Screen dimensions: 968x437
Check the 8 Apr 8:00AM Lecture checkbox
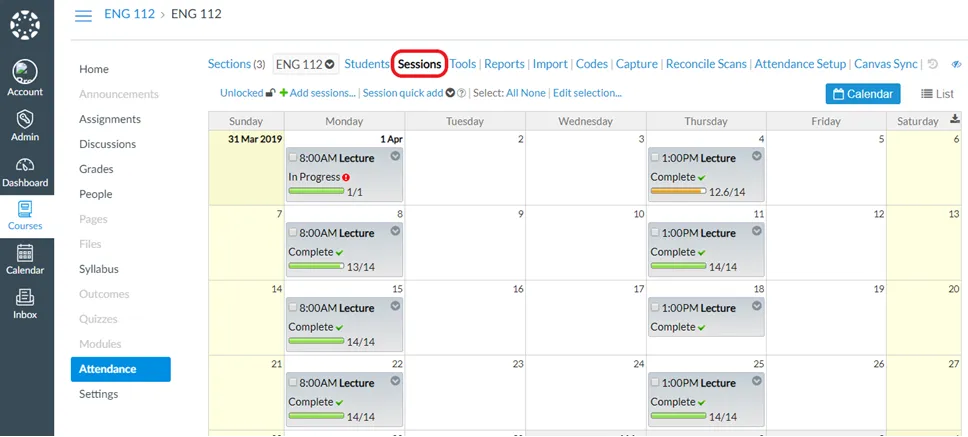click(x=293, y=233)
